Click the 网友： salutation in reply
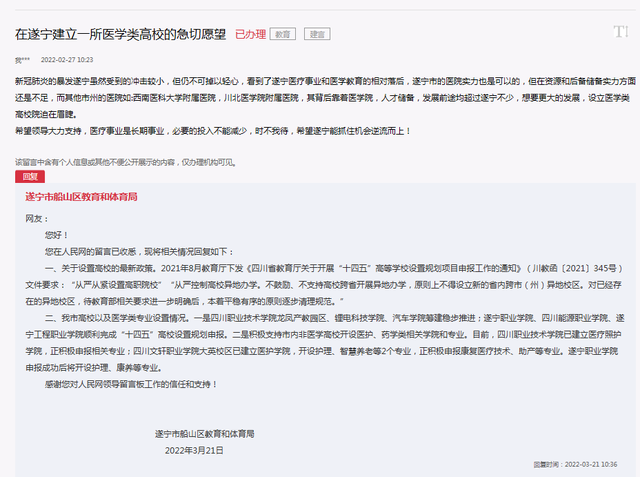This screenshot has width=640, height=477. [x=35, y=217]
